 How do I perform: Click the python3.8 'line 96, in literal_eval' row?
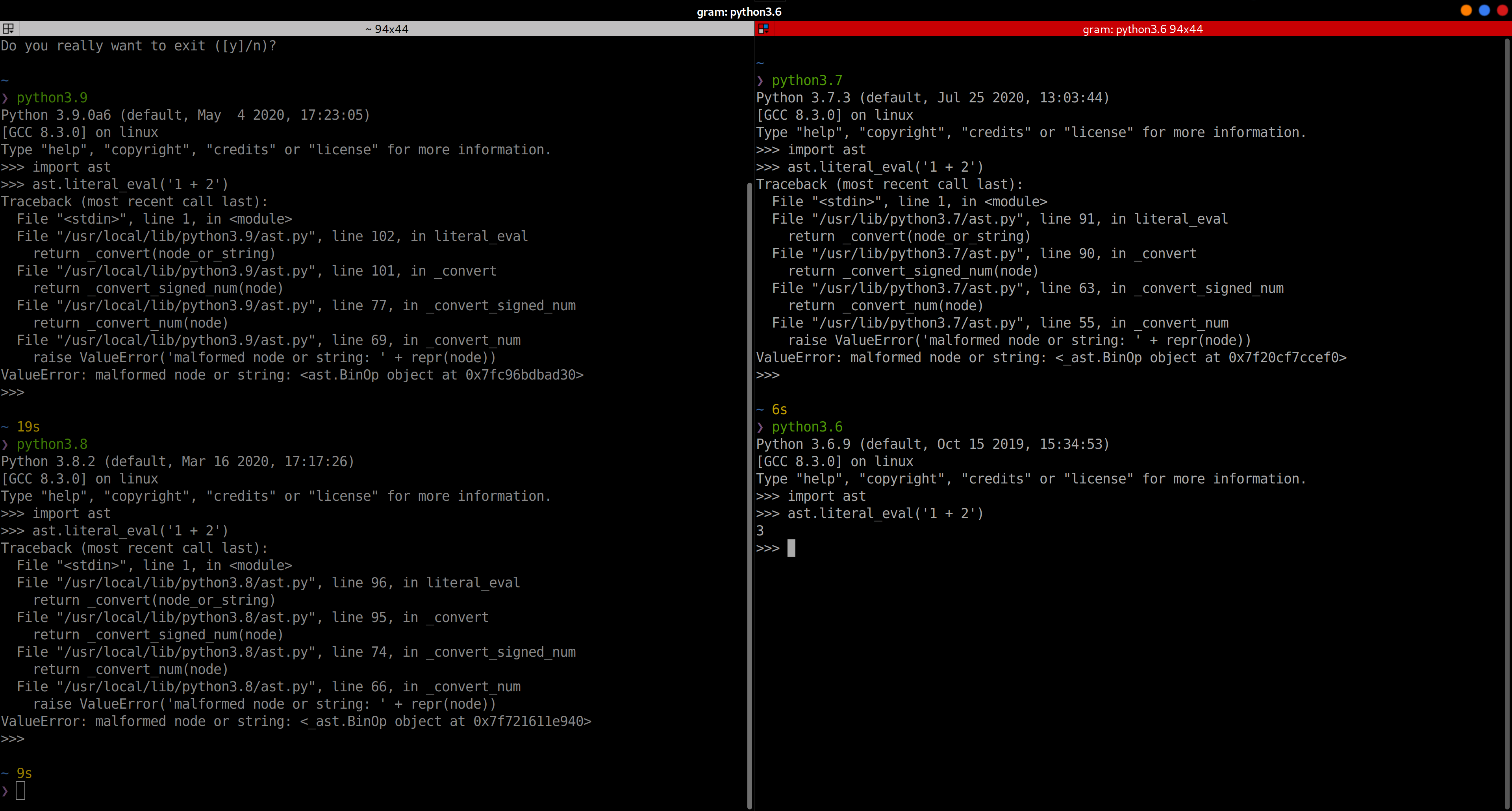[x=268, y=583]
